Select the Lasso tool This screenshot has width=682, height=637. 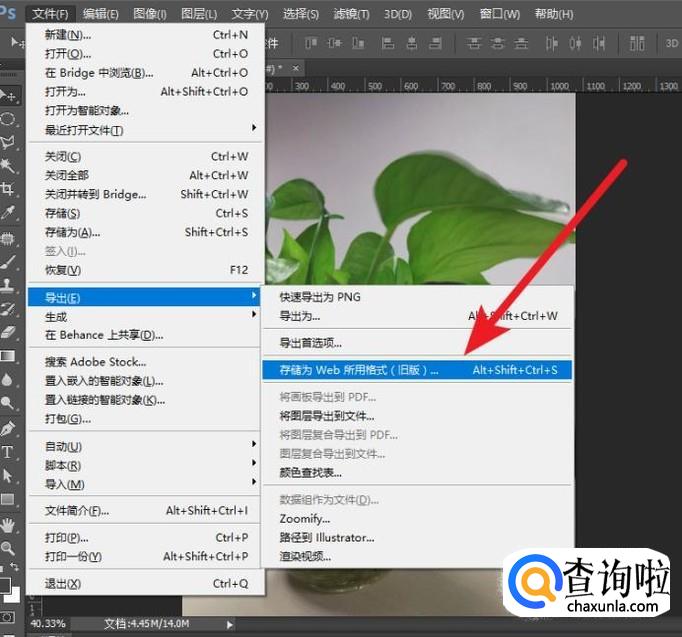9,142
